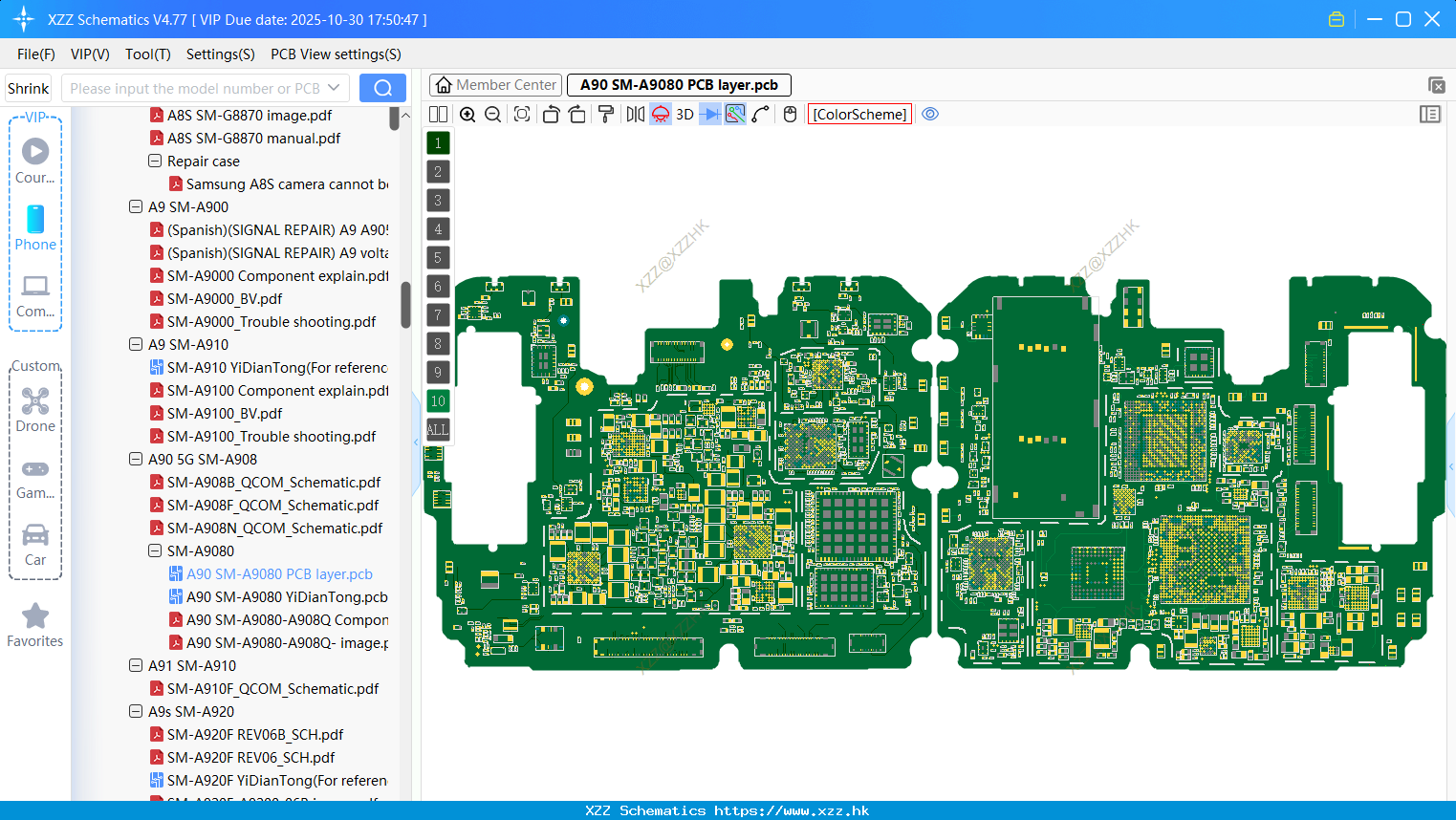Collapse the Repair case folder

(x=155, y=161)
